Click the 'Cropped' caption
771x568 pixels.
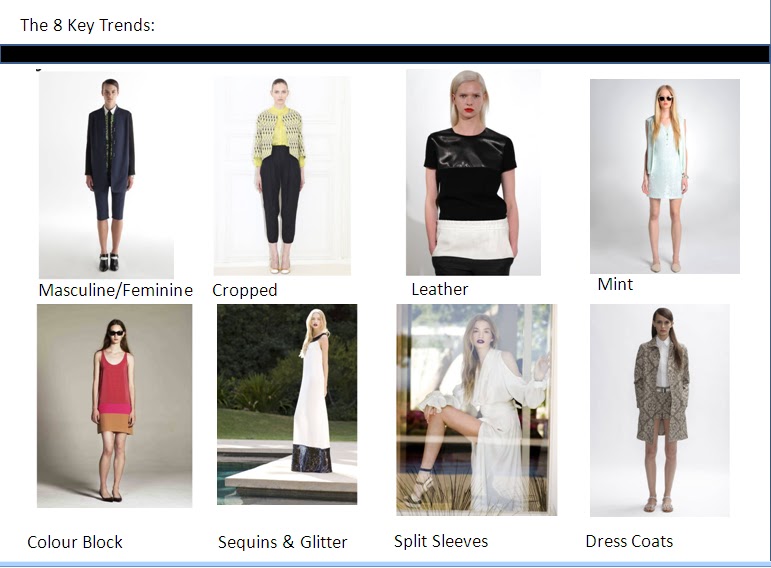click(244, 290)
